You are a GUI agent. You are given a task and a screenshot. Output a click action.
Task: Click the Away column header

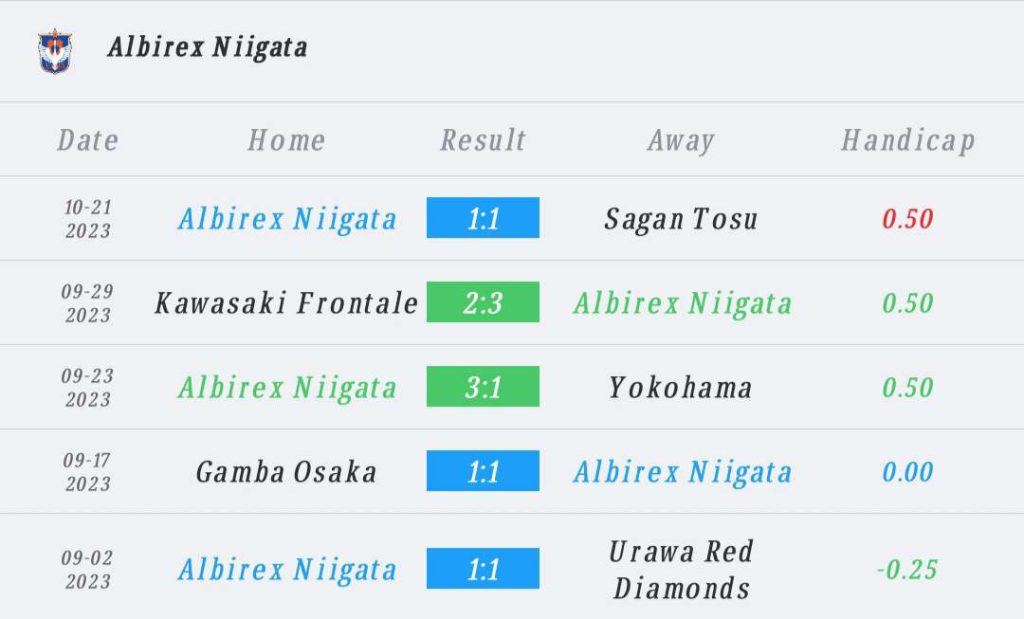[681, 141]
